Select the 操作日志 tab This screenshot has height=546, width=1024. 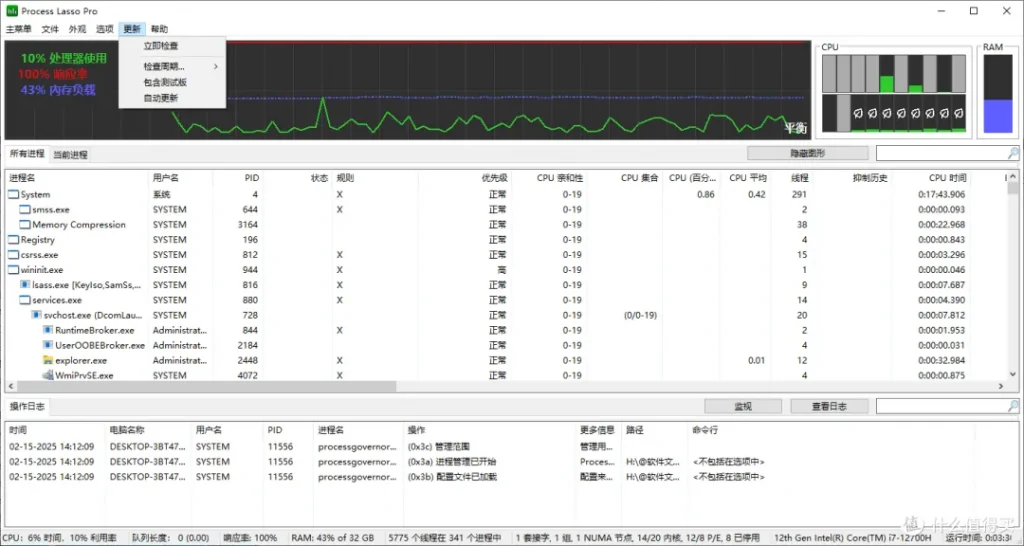tap(27, 406)
